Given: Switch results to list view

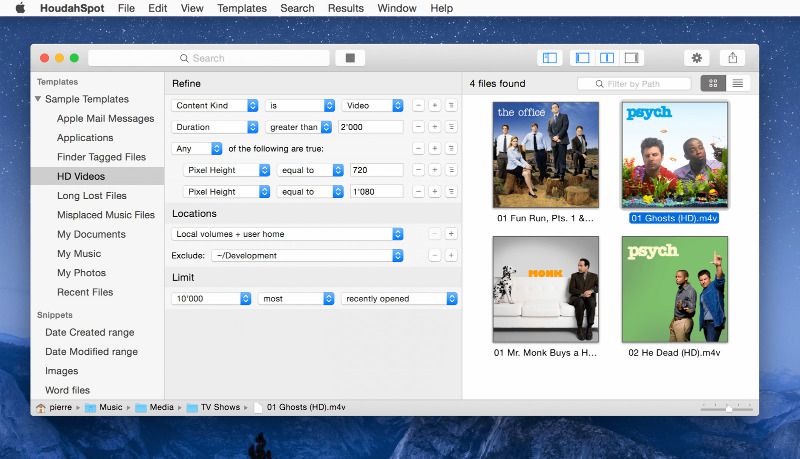Looking at the screenshot, I should [x=738, y=84].
